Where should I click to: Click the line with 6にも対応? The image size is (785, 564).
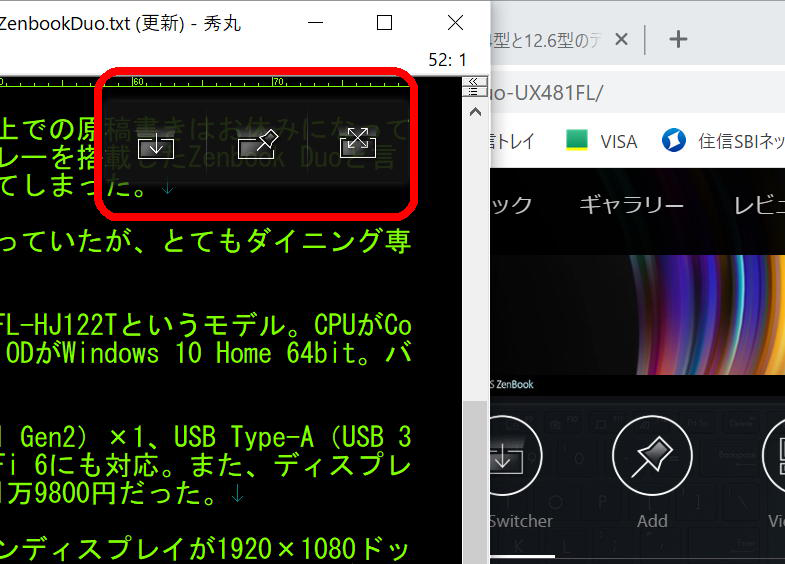click(x=206, y=465)
